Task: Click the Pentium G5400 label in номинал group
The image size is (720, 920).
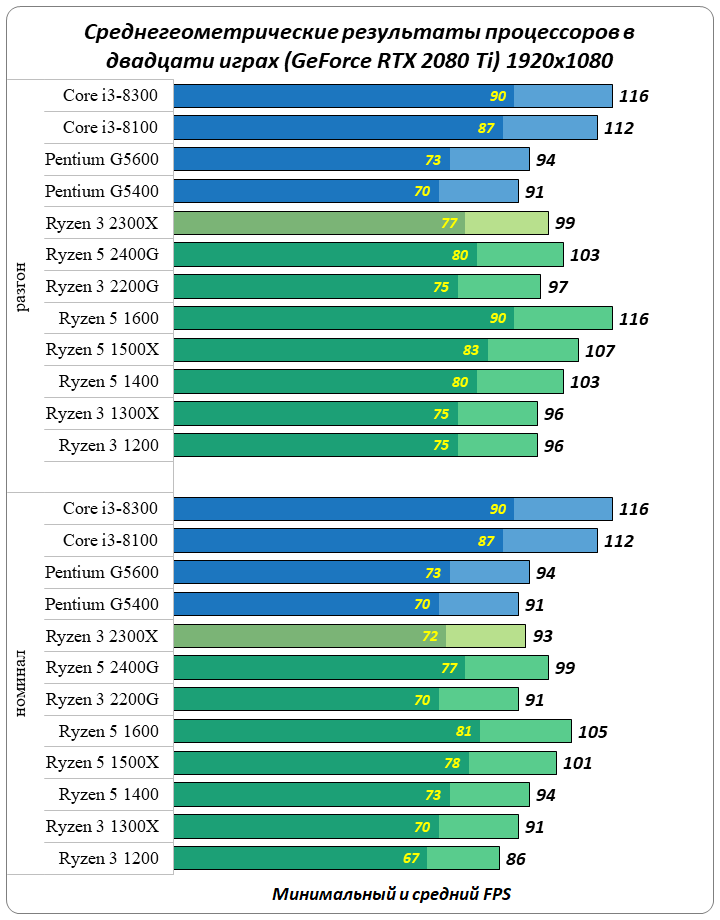Action: (102, 604)
